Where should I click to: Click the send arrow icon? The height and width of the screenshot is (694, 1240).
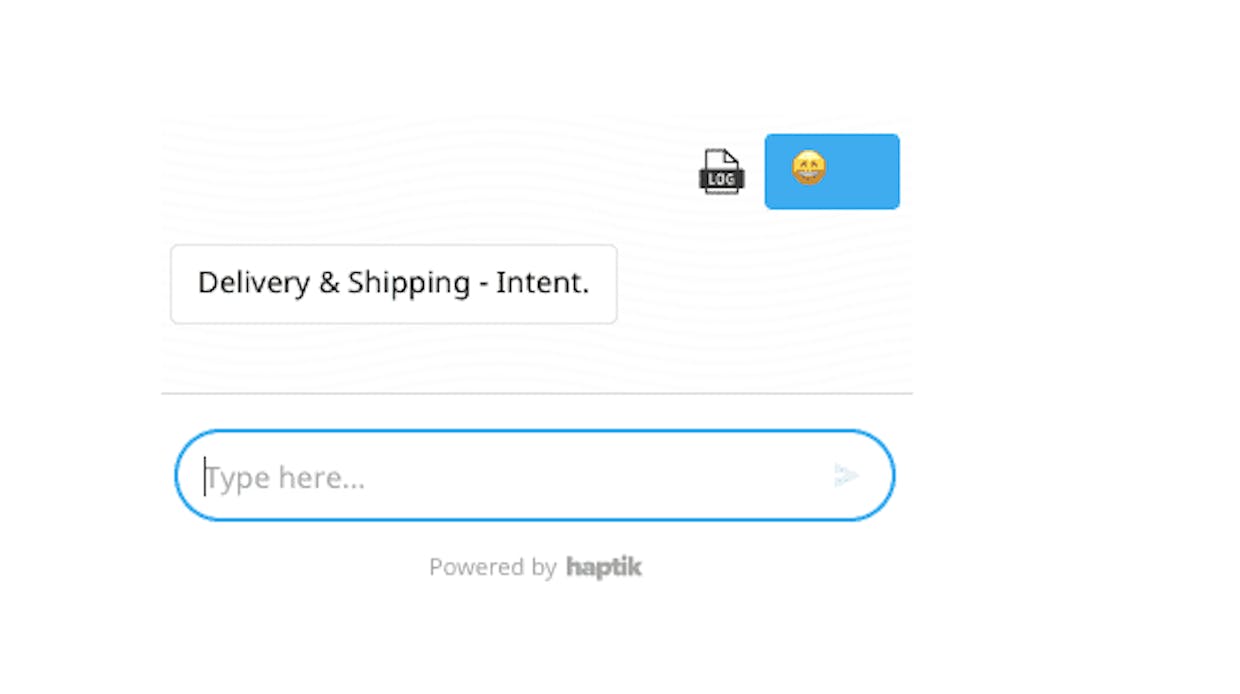pyautogui.click(x=846, y=476)
